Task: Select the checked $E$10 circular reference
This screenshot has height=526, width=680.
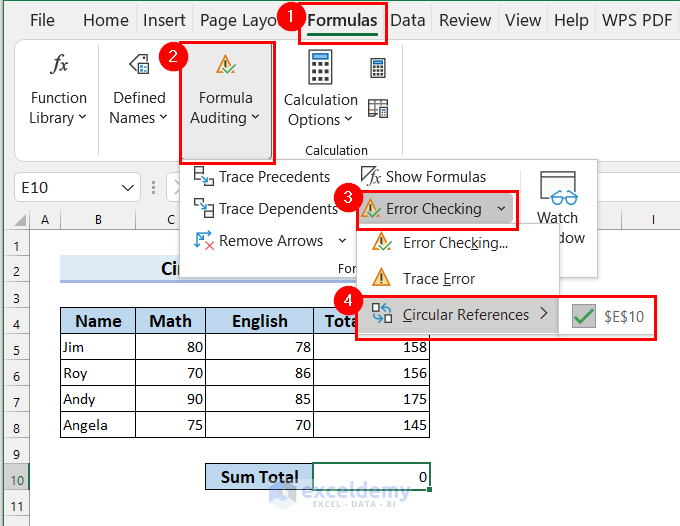Action: pos(608,316)
